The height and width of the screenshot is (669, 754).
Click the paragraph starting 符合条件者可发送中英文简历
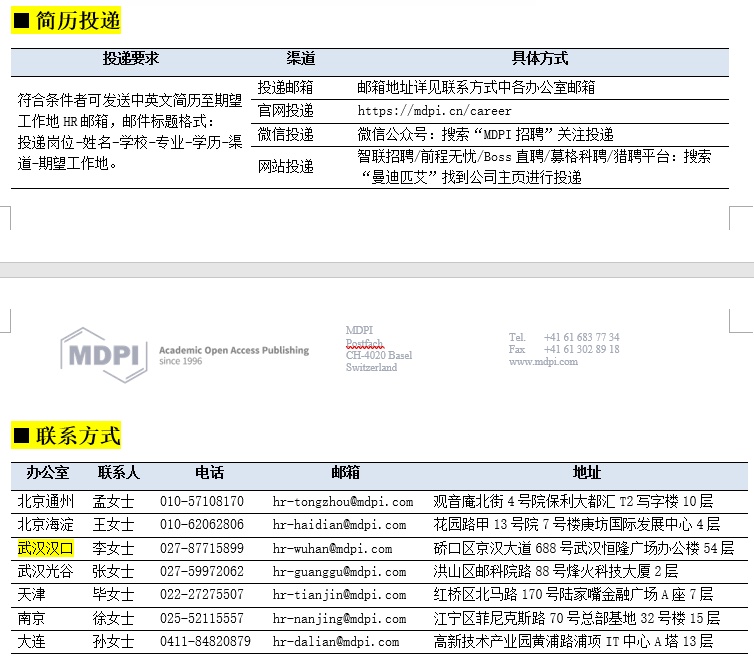click(x=130, y=132)
